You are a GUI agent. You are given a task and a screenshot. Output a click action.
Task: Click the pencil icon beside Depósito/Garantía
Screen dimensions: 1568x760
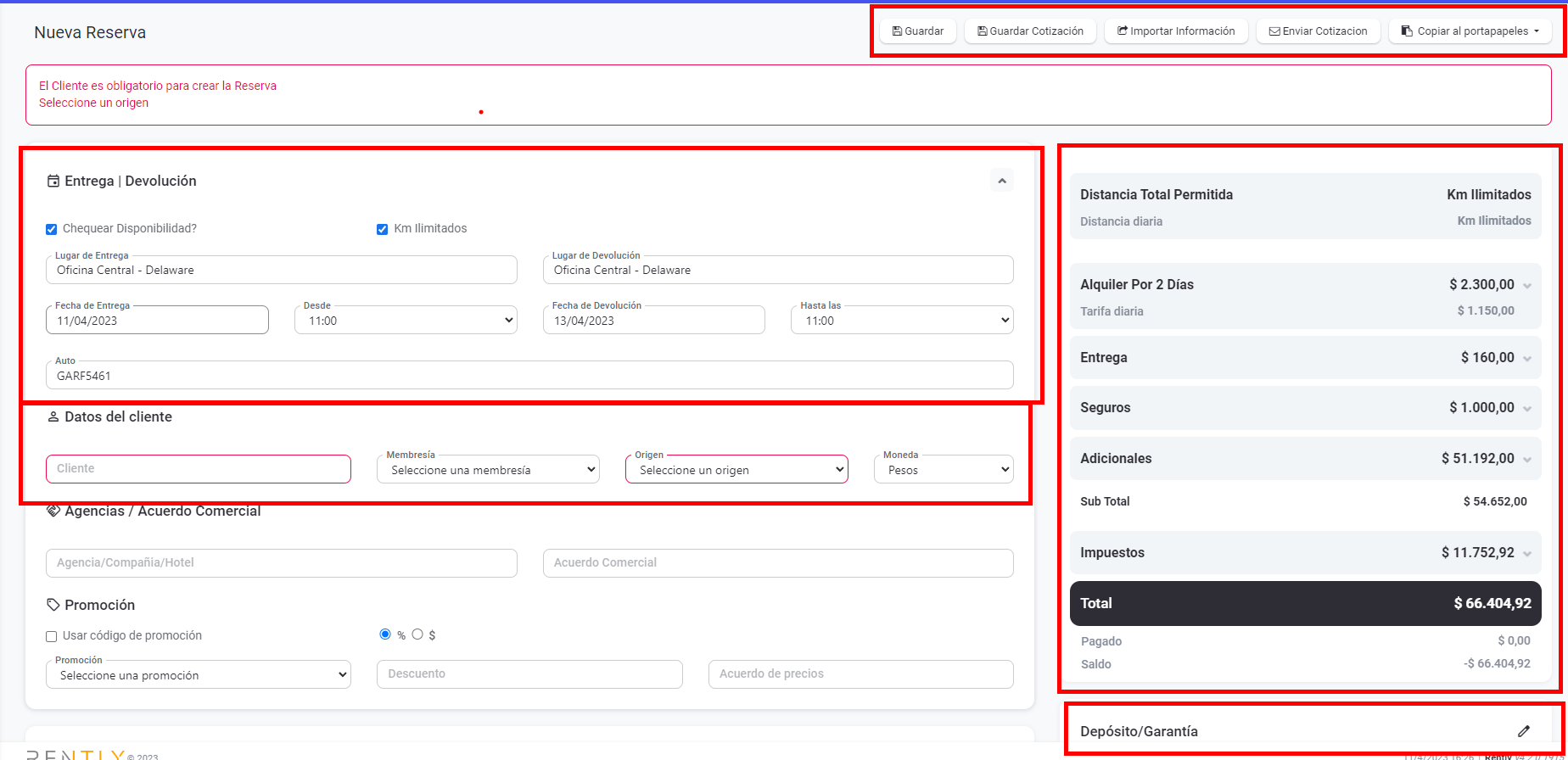click(x=1524, y=731)
